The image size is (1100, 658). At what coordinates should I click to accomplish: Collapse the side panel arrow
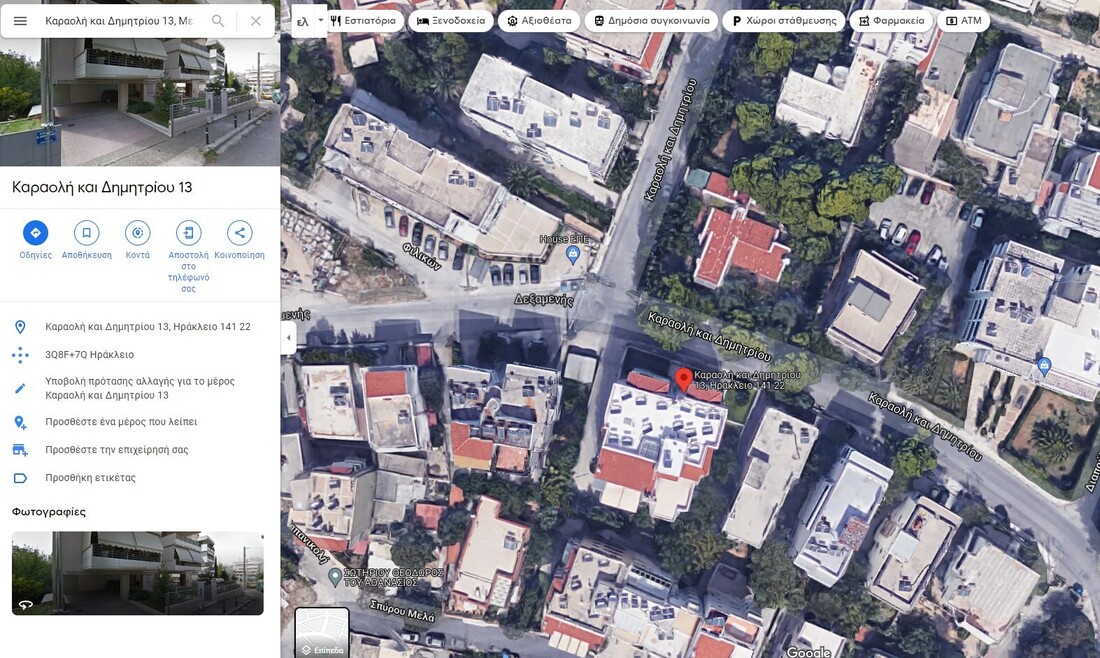pyautogui.click(x=289, y=338)
